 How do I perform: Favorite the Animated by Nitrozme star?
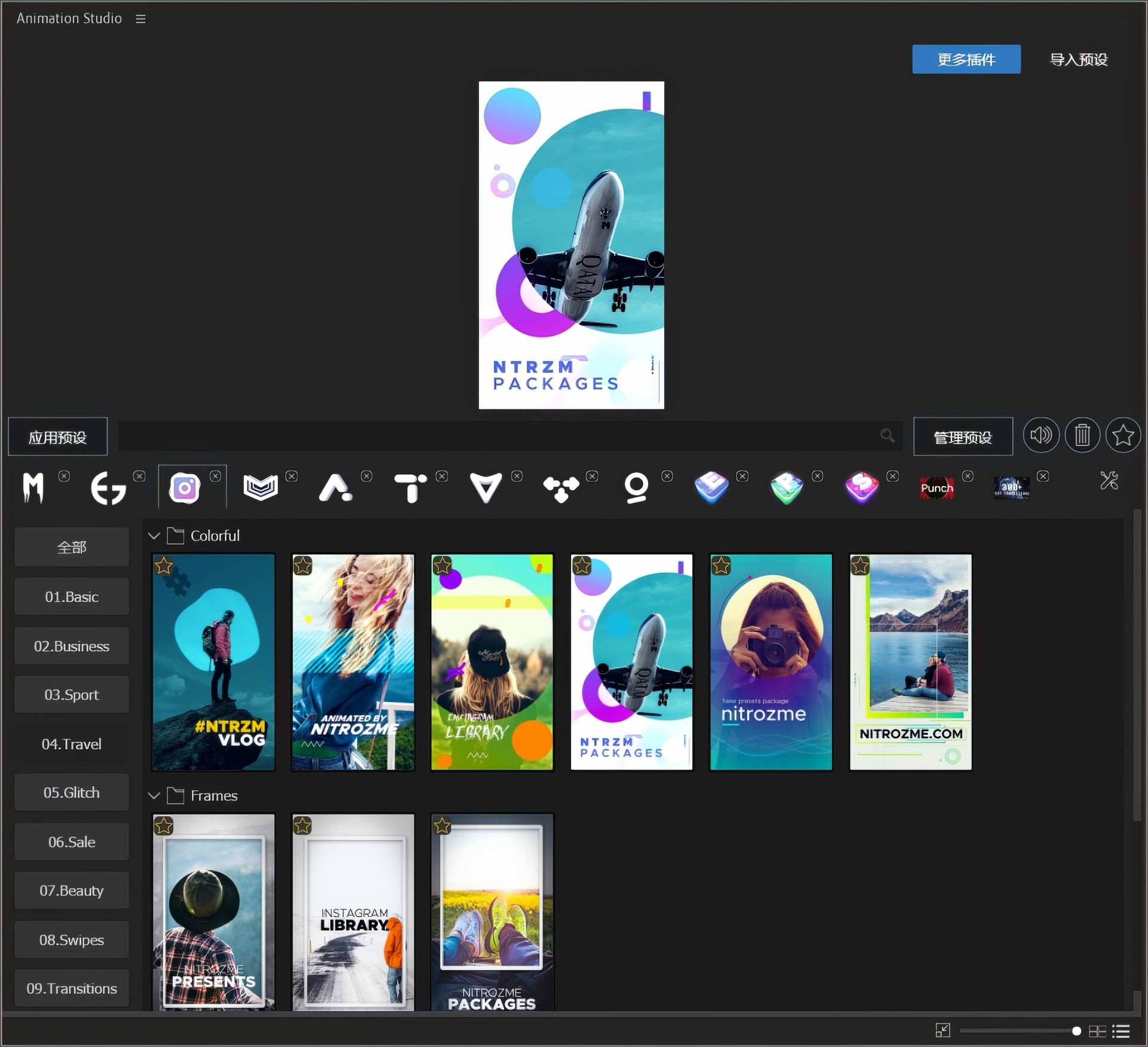coord(303,565)
